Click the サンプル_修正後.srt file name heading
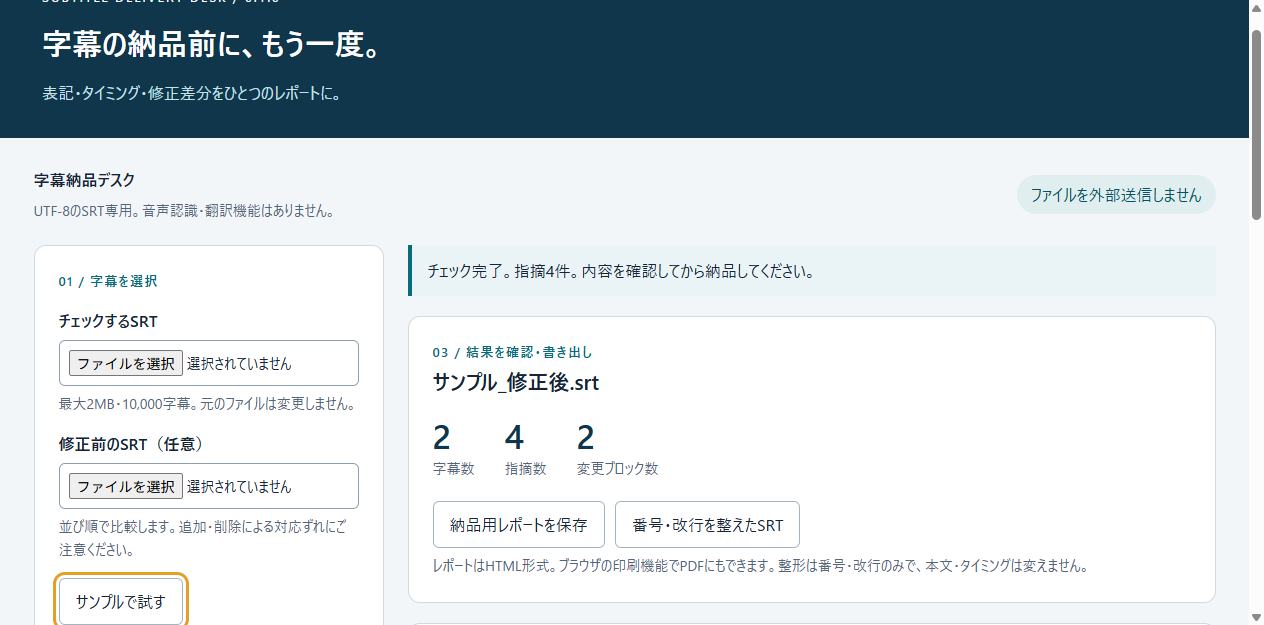The height and width of the screenshot is (625, 1264). 516,382
